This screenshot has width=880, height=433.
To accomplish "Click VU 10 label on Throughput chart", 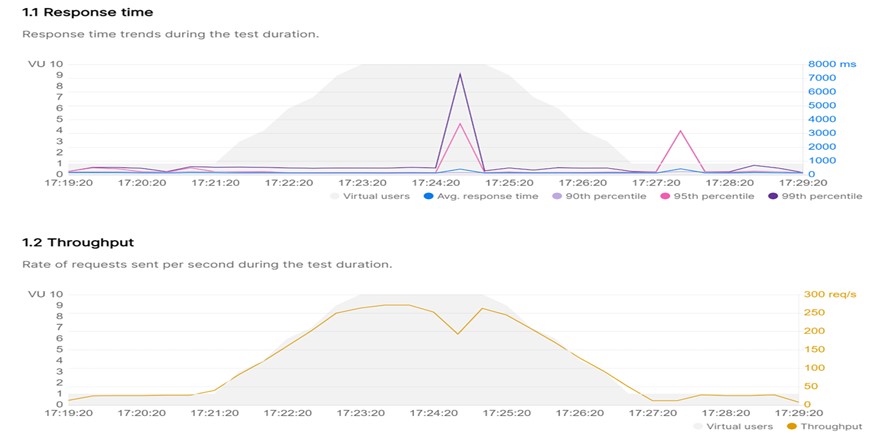I will click(x=45, y=294).
